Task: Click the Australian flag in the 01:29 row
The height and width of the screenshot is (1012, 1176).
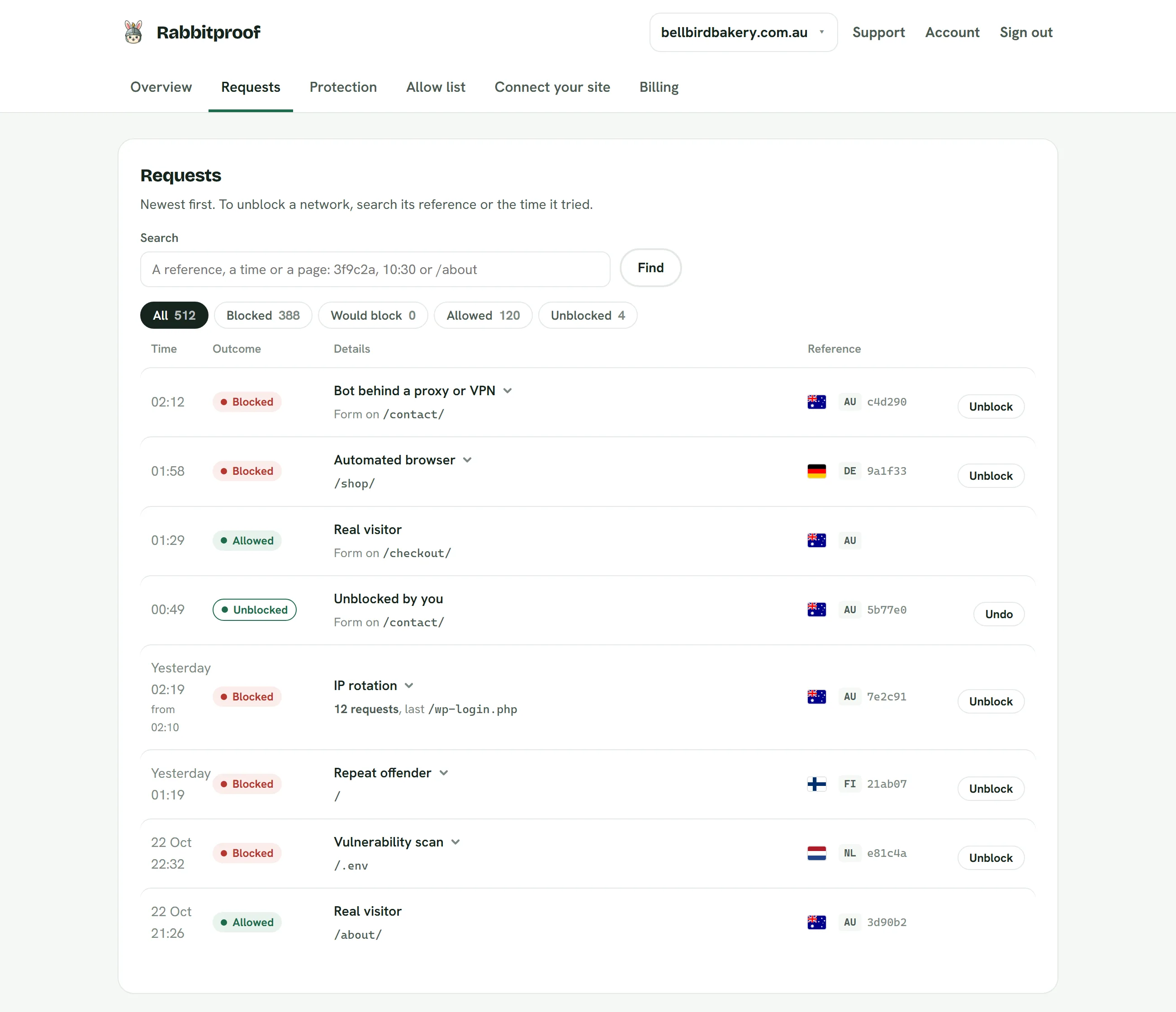Action: [816, 541]
